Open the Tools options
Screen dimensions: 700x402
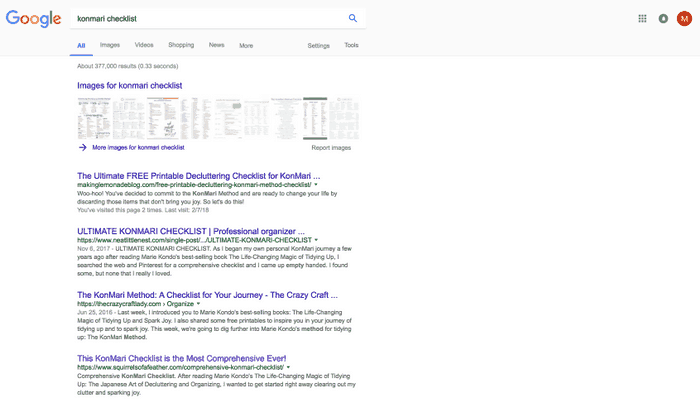pyautogui.click(x=351, y=45)
